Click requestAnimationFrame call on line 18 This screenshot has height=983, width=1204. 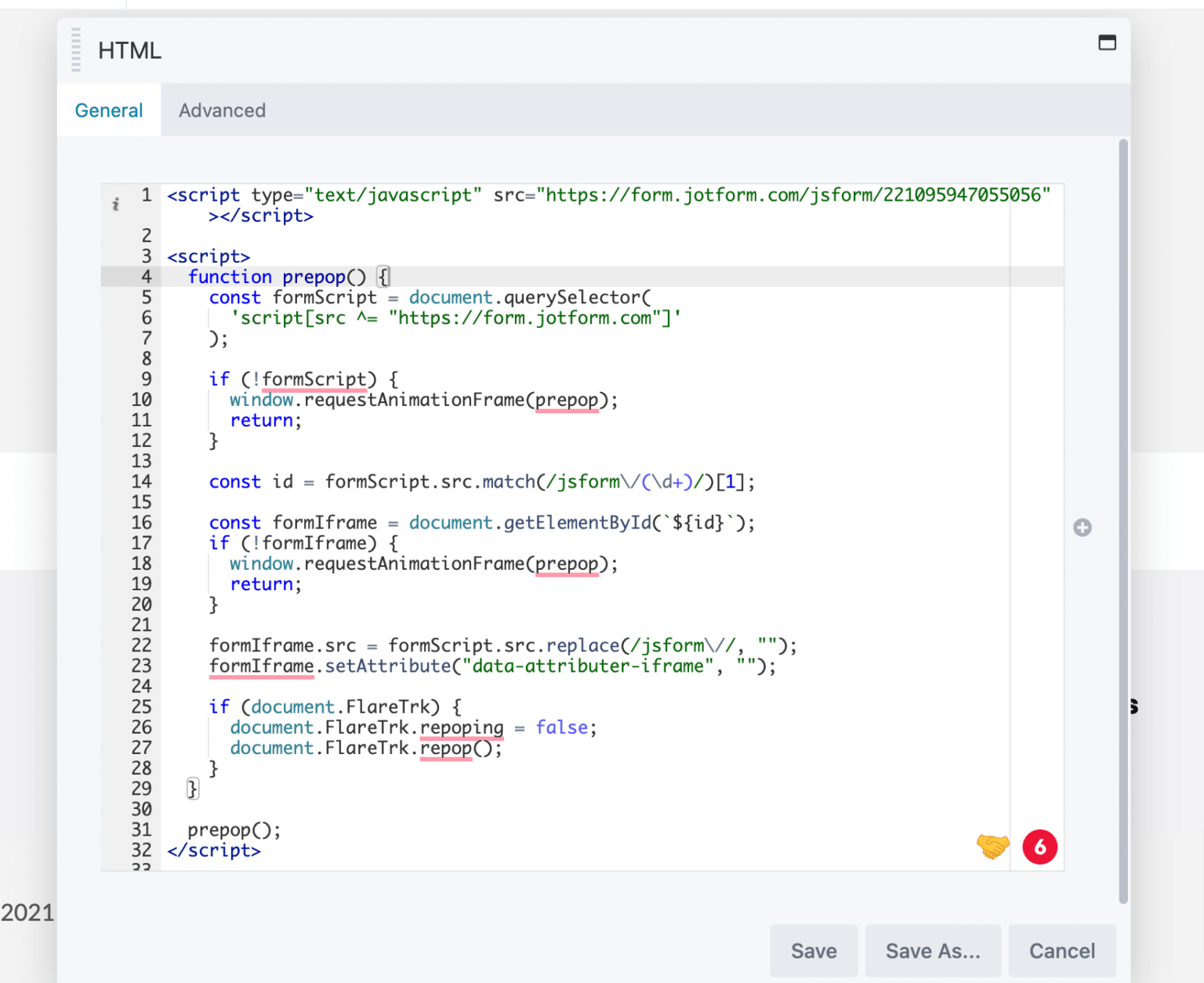point(423,564)
